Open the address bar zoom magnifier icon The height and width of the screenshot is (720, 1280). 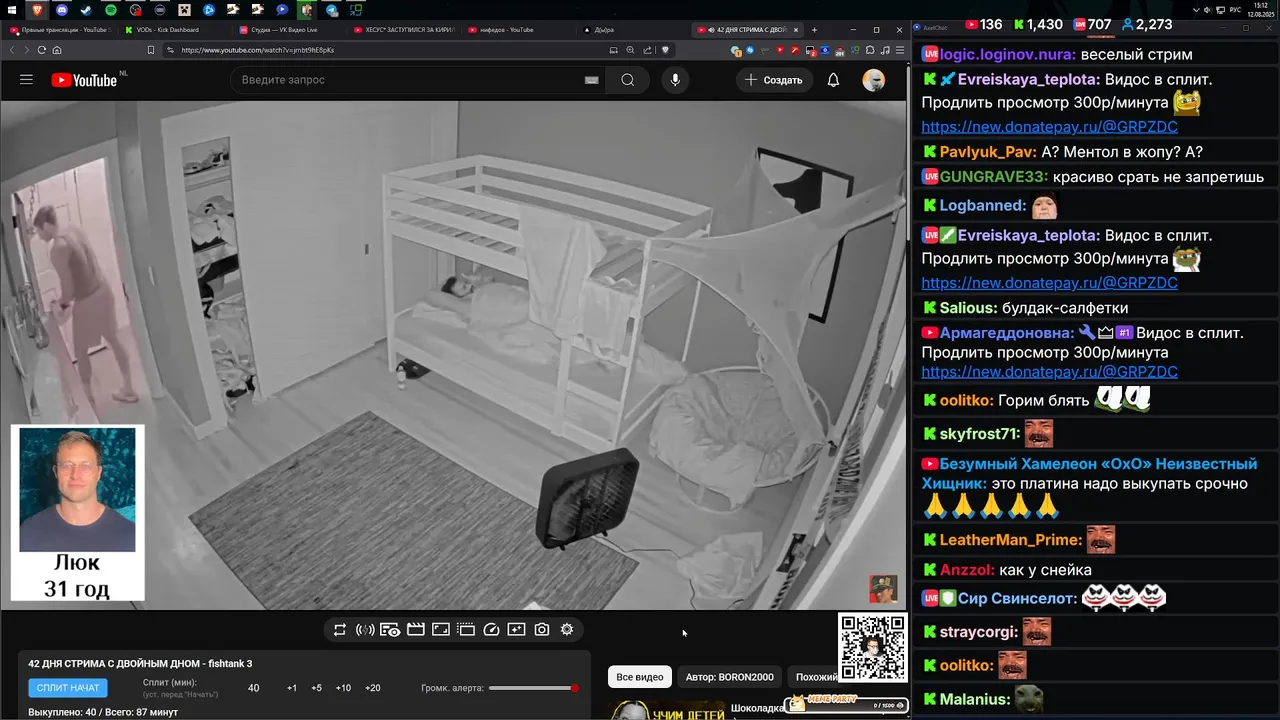630,50
